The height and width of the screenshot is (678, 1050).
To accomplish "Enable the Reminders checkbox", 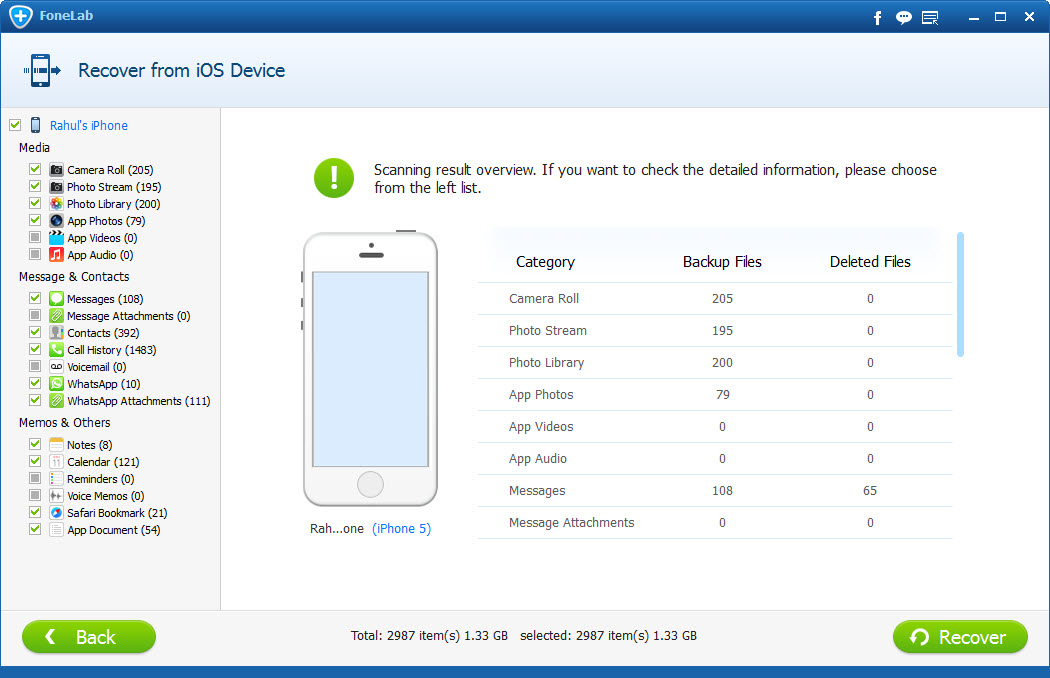I will pos(34,478).
